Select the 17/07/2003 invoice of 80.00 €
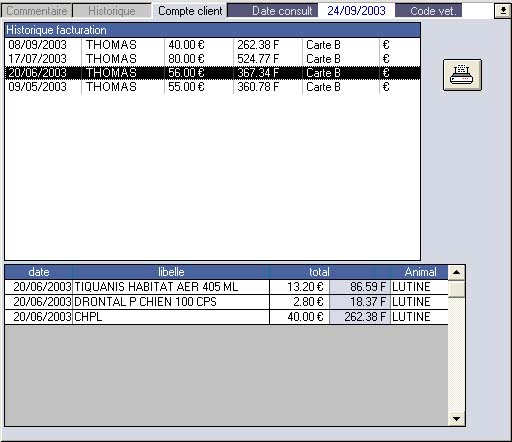The image size is (512, 442). click(212, 59)
